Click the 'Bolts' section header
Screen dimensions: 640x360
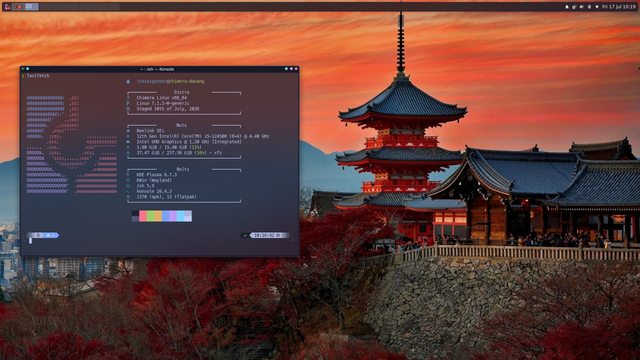pyautogui.click(x=183, y=169)
